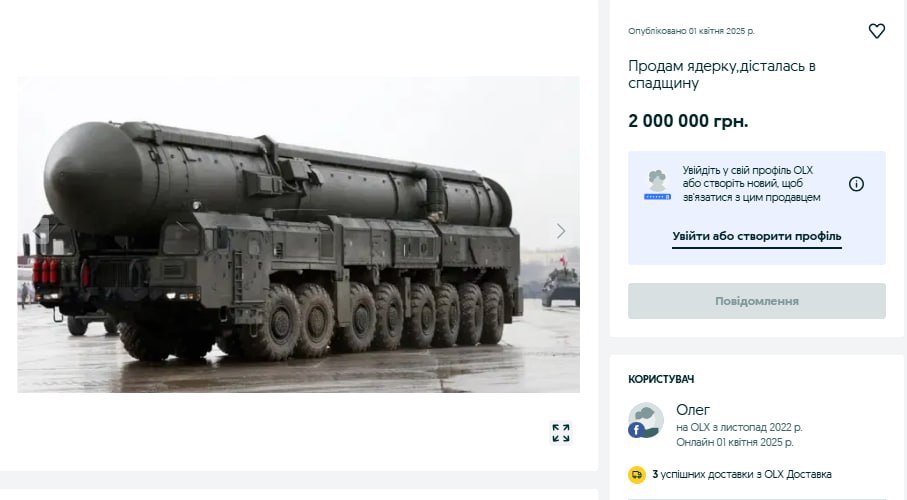The image size is (907, 500).
Task: Open fullscreen photo view icon
Action: pos(561,432)
